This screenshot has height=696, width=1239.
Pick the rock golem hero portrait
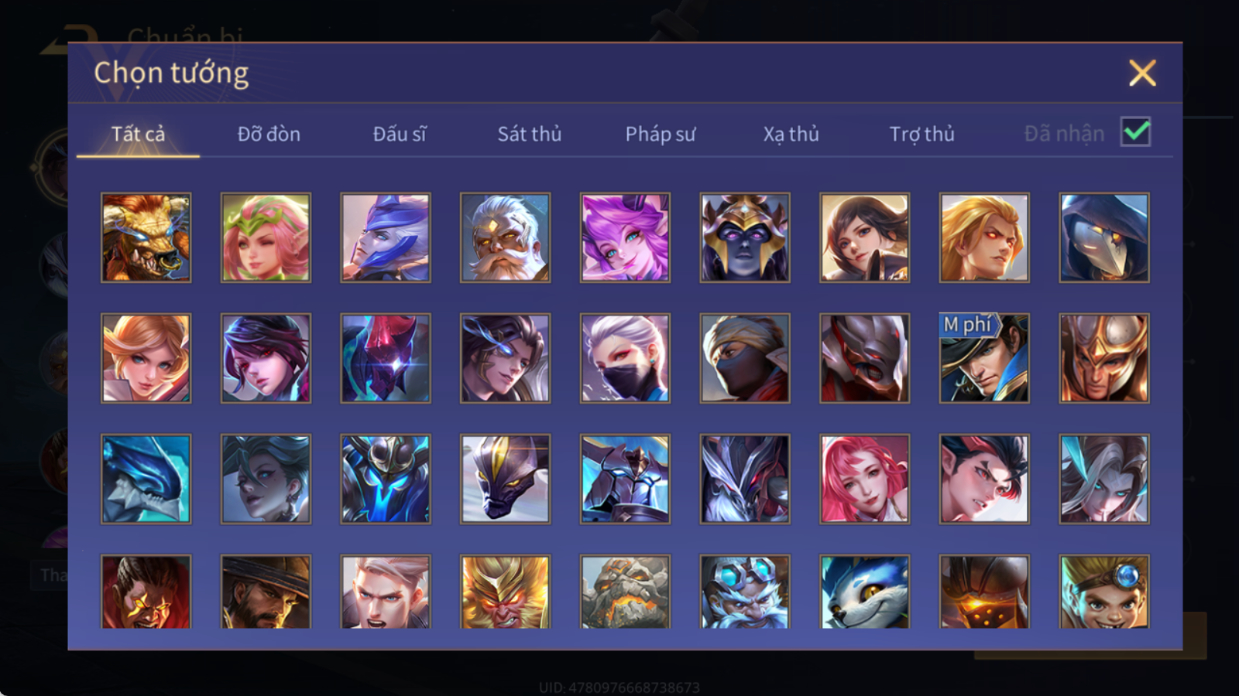tap(625, 592)
